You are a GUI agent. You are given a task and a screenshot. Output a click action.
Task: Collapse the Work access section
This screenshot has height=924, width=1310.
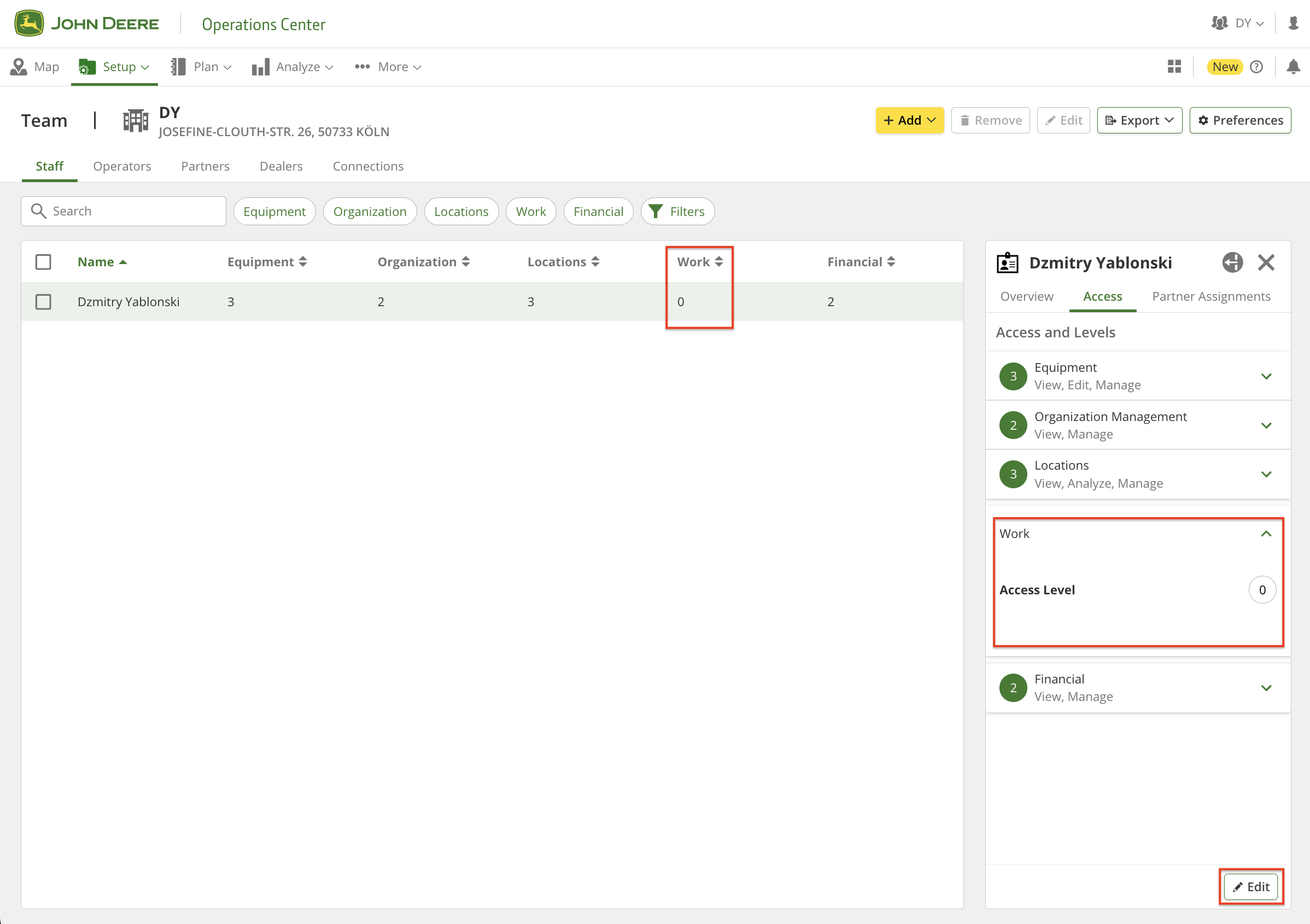pos(1266,534)
